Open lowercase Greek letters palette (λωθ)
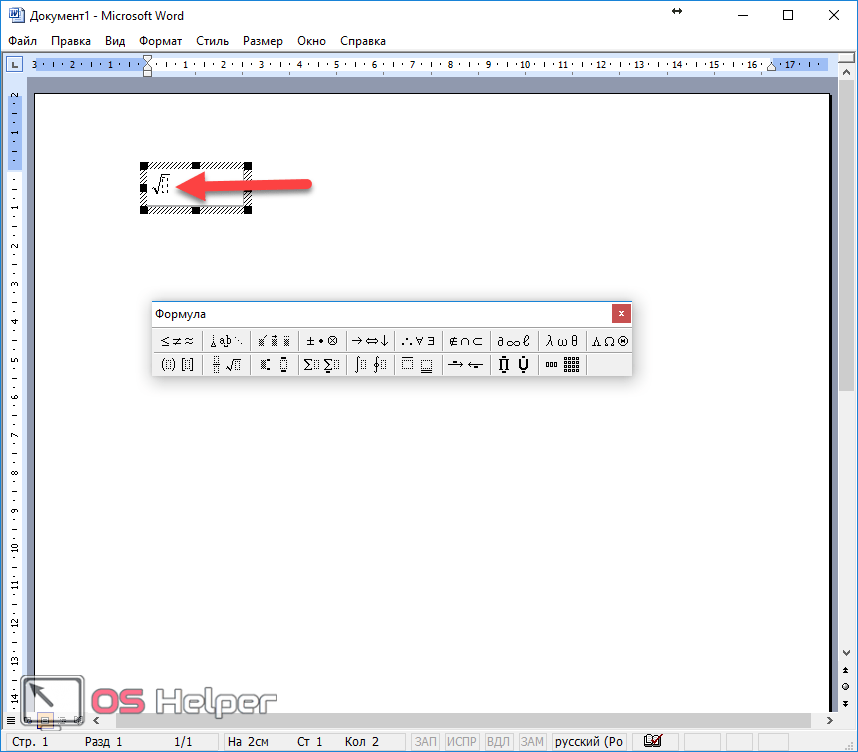This screenshot has width=858, height=752. [x=562, y=341]
